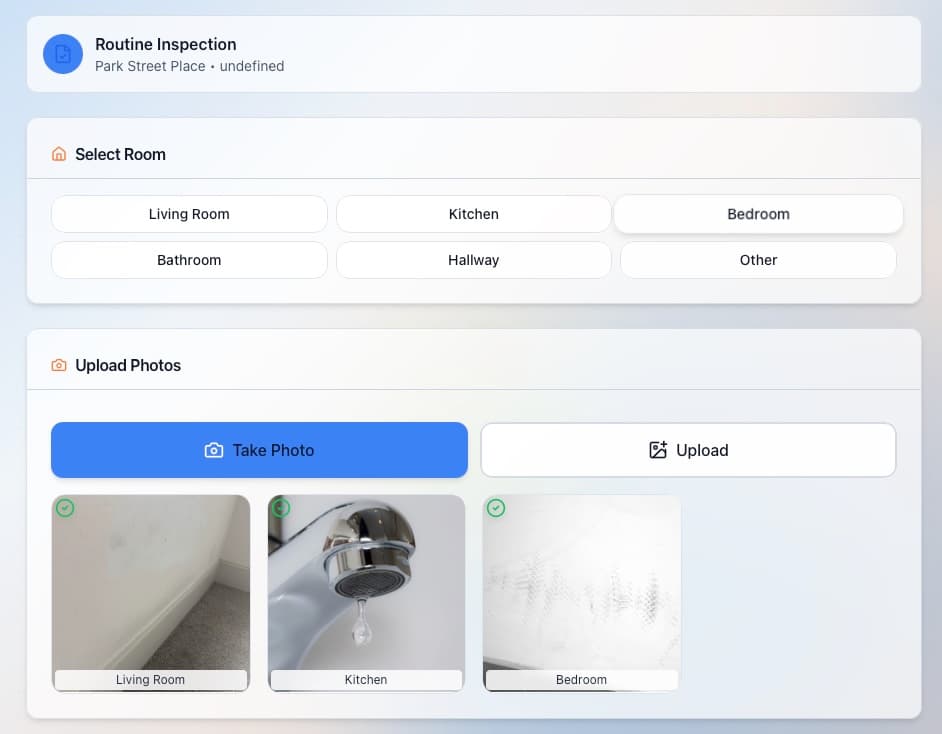Toggle the green checkmark on the Bedroom photo
The width and height of the screenshot is (942, 734).
495,508
